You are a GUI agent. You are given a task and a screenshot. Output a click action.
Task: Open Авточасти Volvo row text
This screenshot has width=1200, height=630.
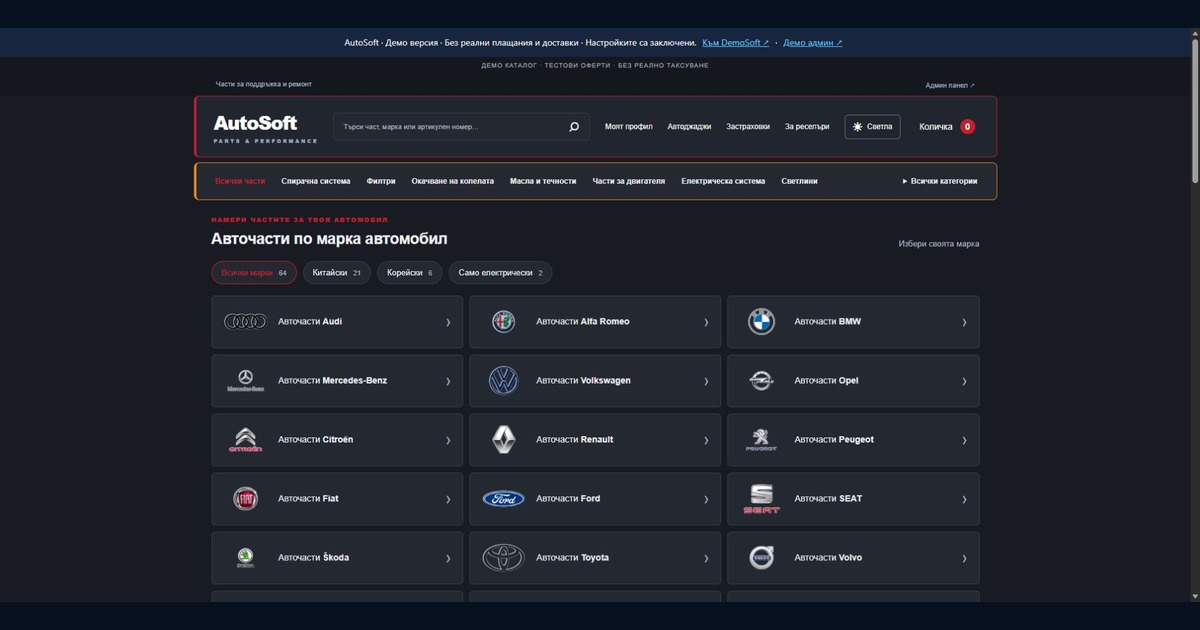coord(828,558)
